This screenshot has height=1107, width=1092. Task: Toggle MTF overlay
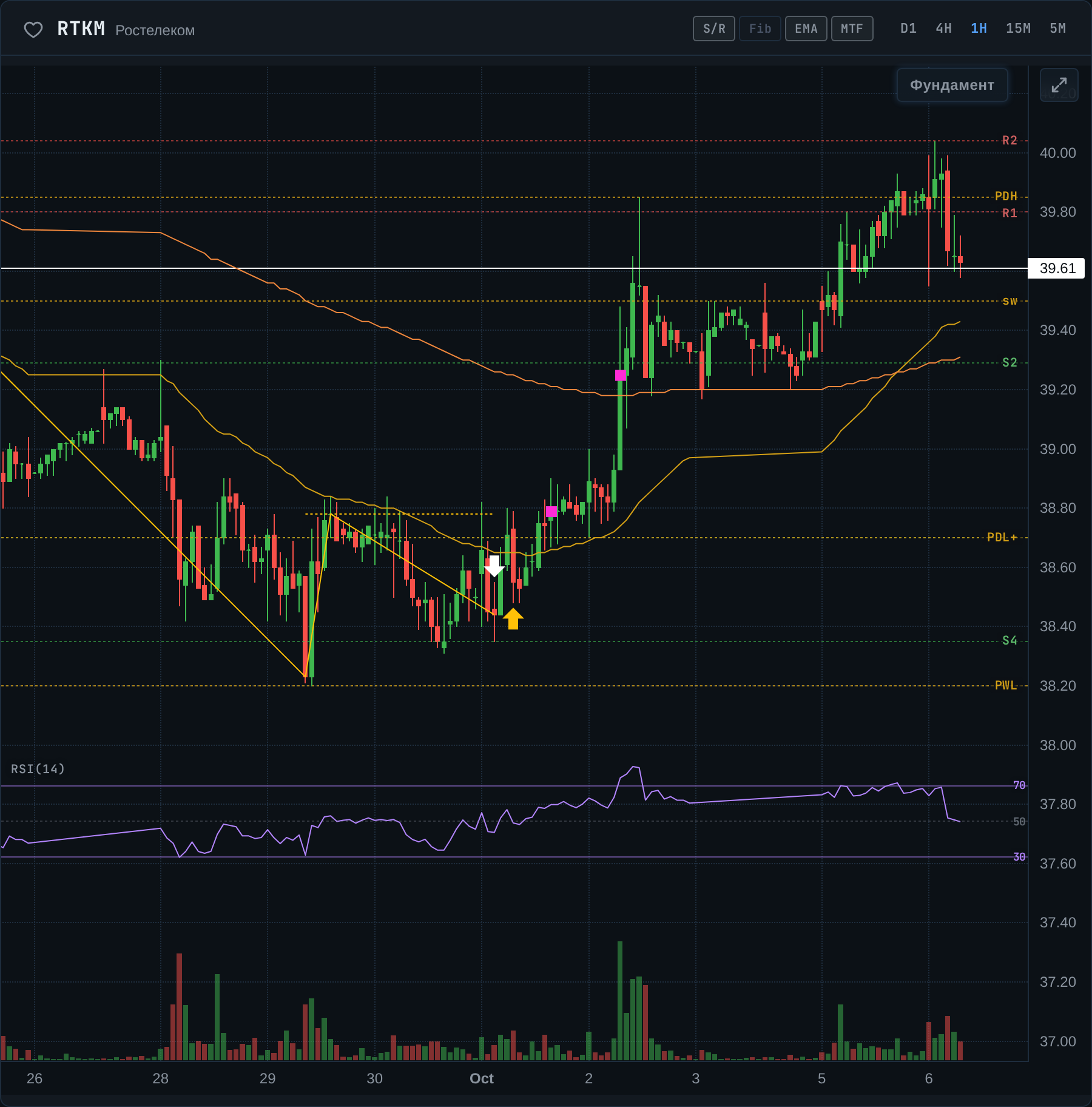coord(852,29)
